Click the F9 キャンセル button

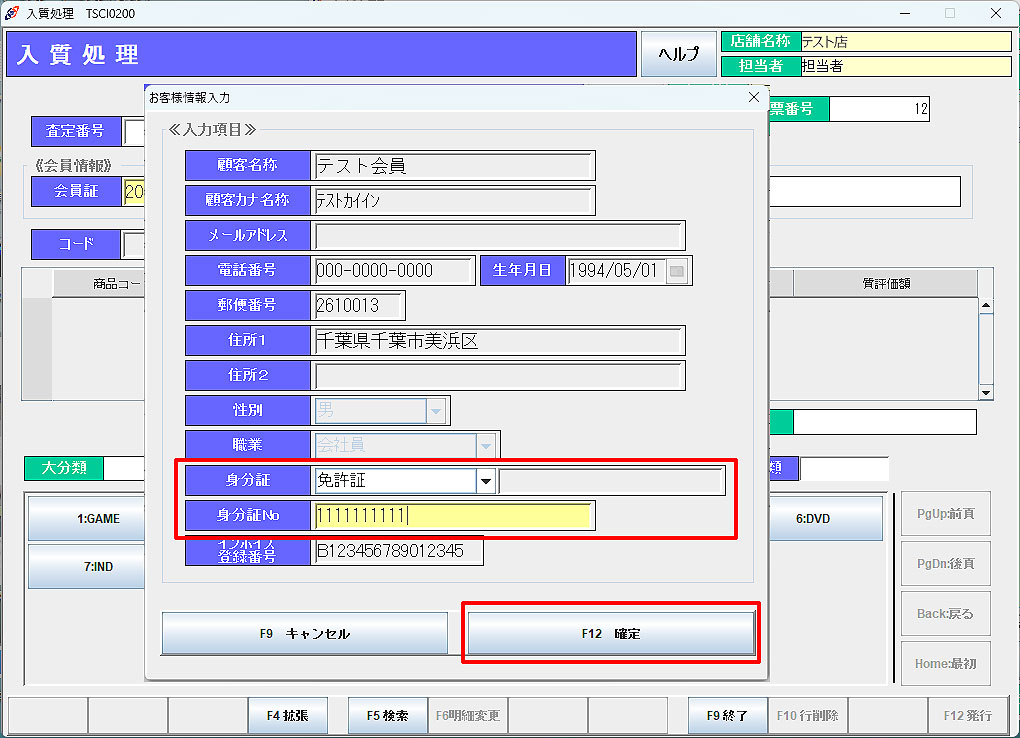[305, 633]
